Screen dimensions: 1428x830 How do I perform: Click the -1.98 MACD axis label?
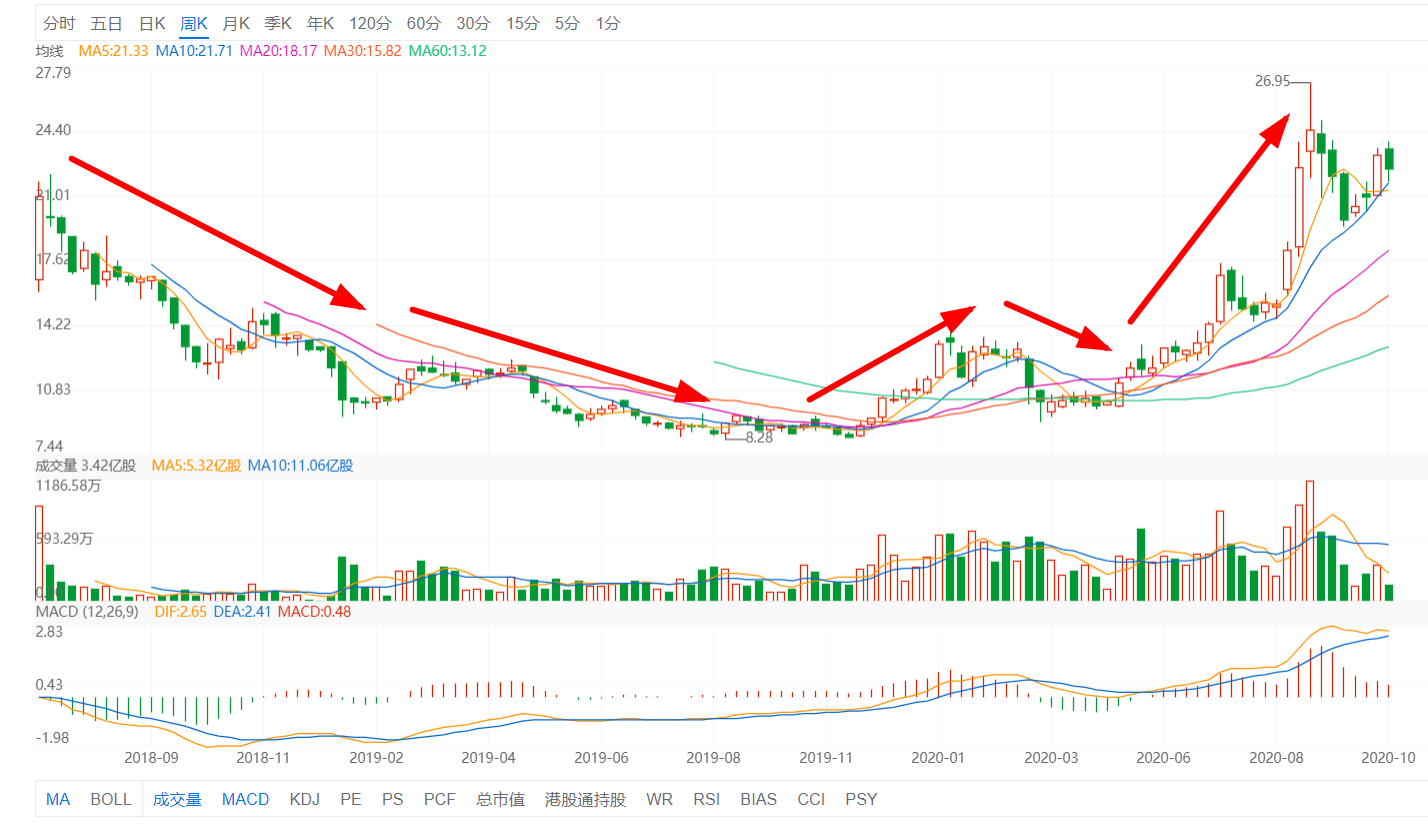pos(51,738)
